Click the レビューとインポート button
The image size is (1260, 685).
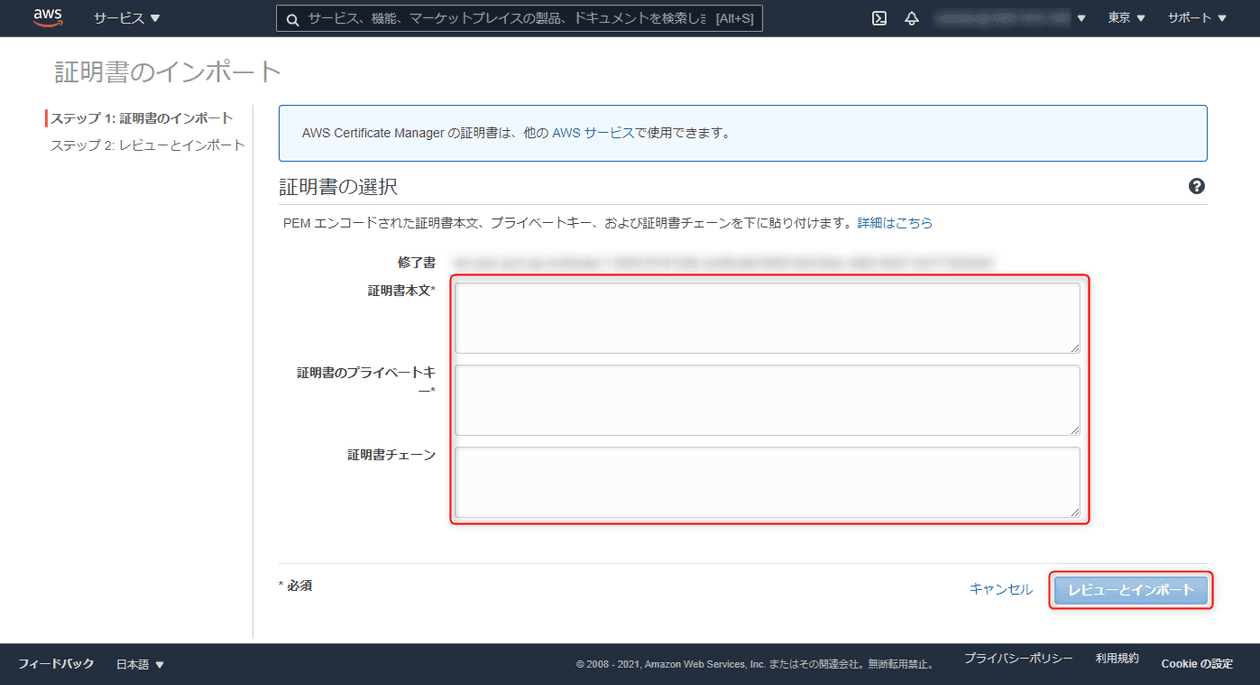pos(1131,590)
